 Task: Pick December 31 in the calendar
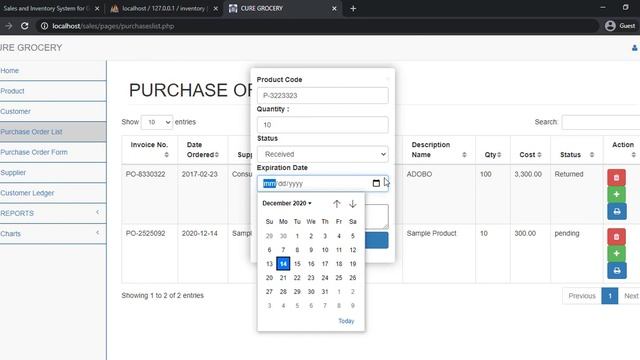[x=325, y=291]
